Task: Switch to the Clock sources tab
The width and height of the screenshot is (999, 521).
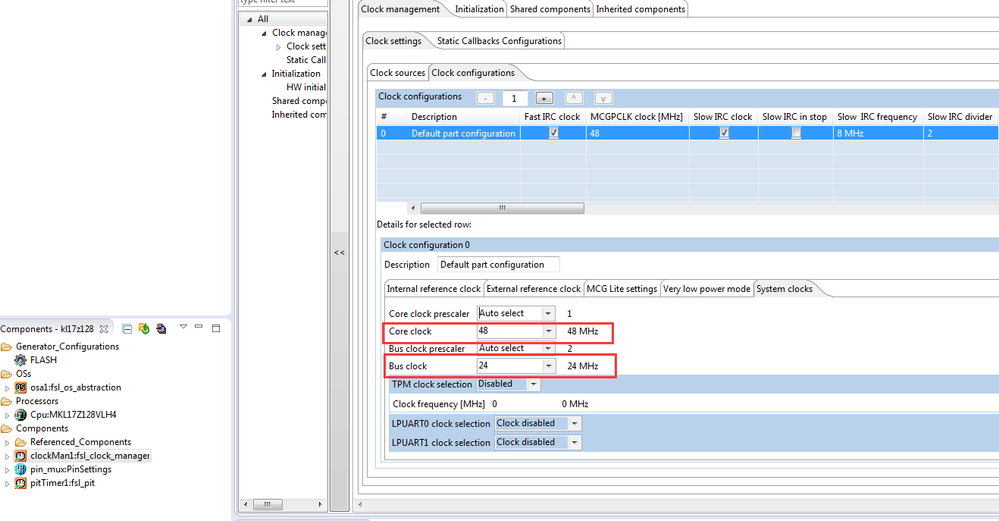Action: (x=398, y=73)
